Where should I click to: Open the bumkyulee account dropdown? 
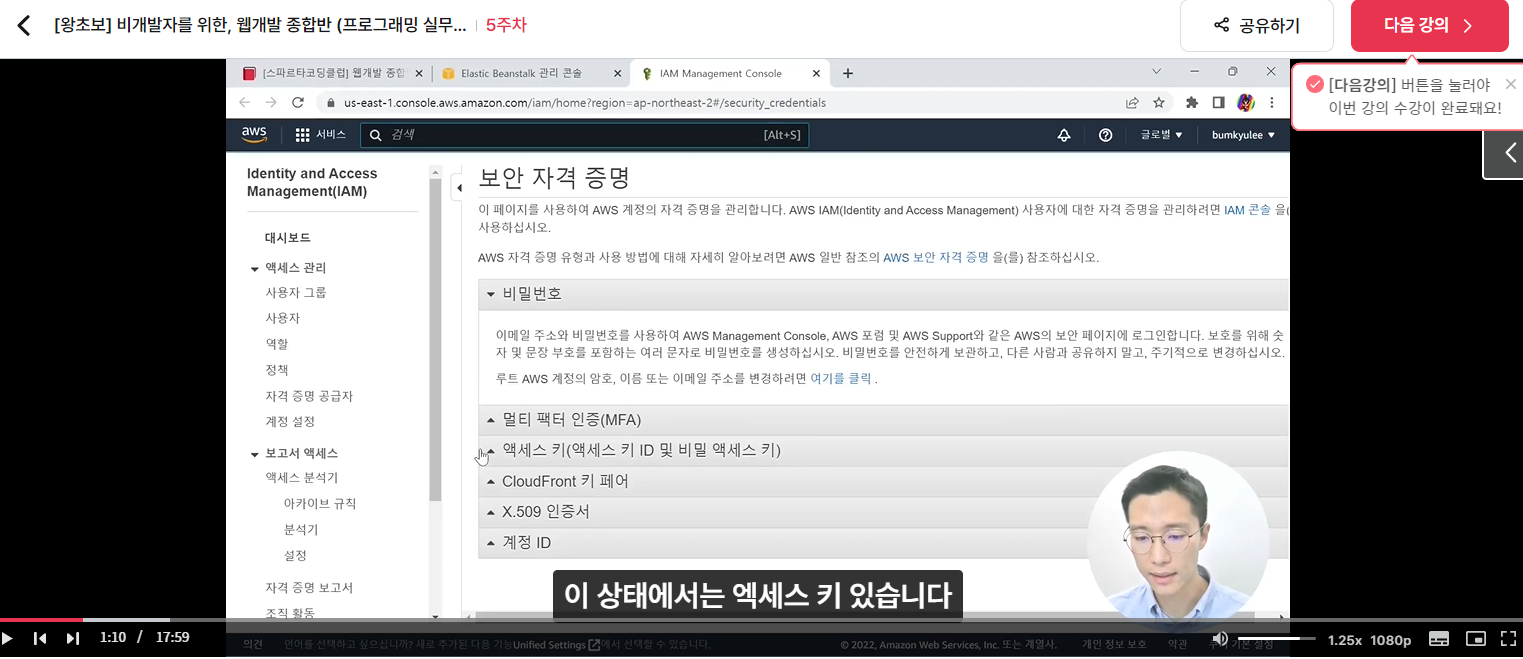[1243, 135]
